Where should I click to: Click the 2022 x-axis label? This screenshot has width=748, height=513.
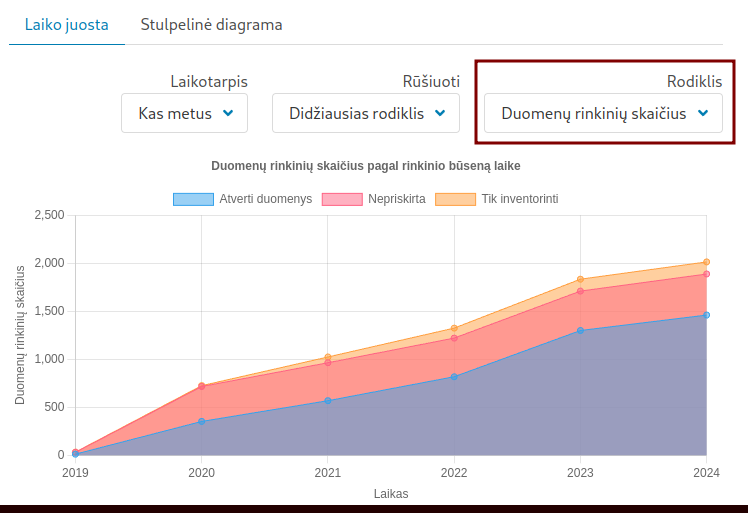pos(454,473)
